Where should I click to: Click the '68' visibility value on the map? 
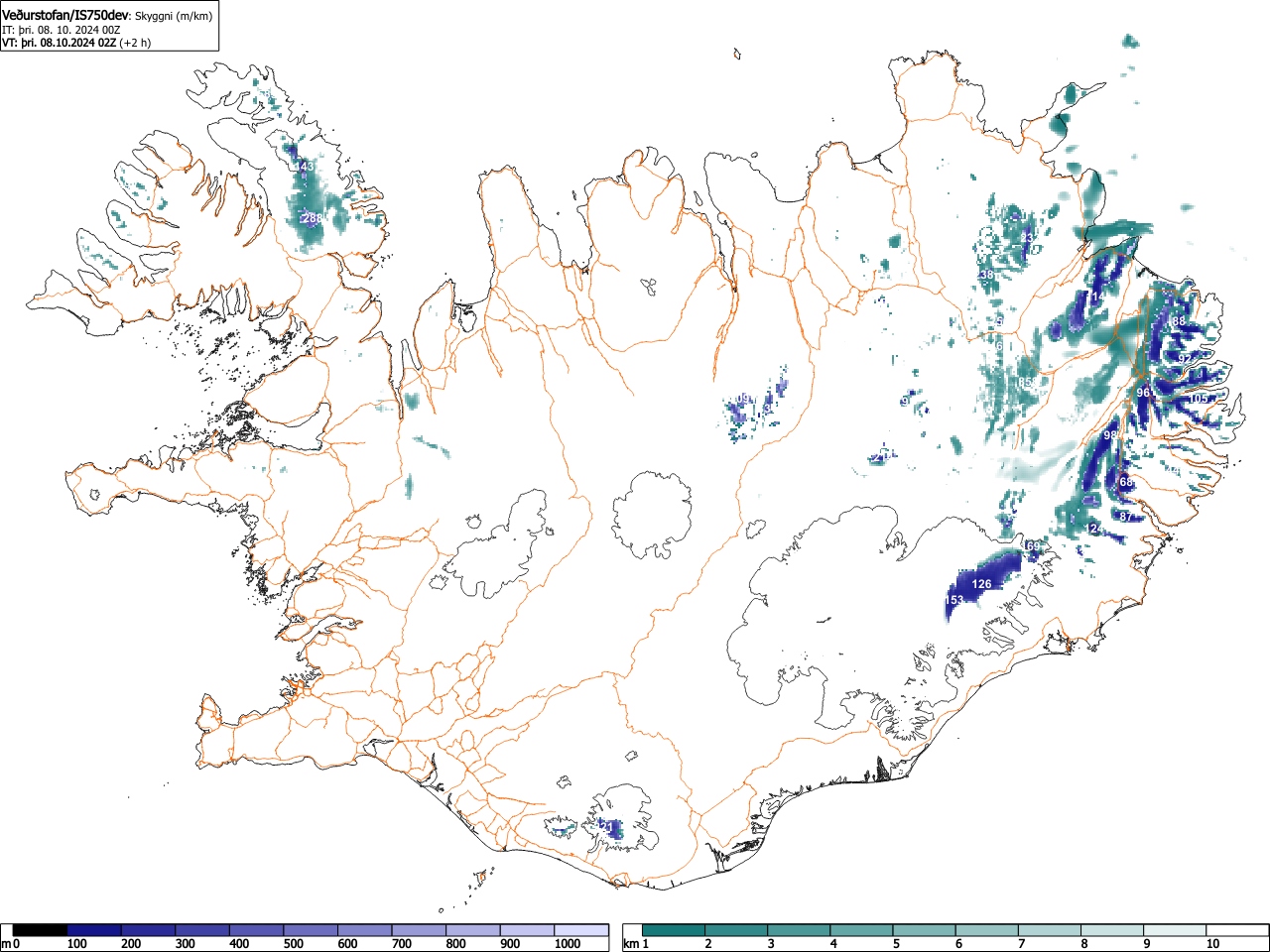point(1126,482)
